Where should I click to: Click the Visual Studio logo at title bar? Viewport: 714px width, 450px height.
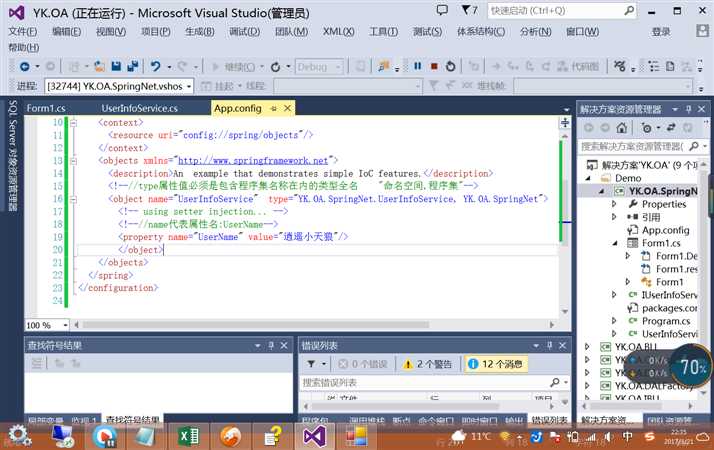16,13
